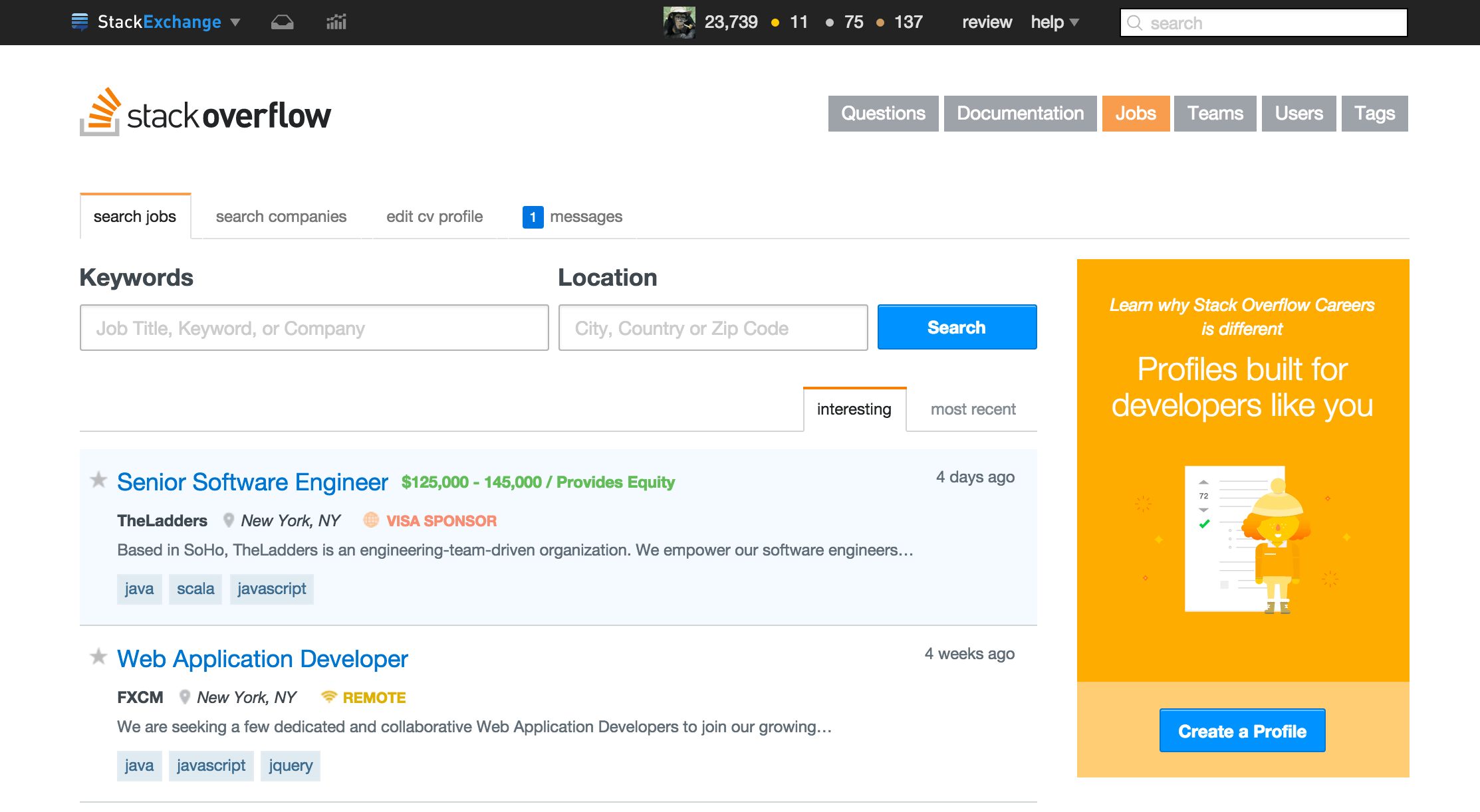View achievements via the bar chart icon
This screenshot has height=812, width=1480.
coord(336,21)
